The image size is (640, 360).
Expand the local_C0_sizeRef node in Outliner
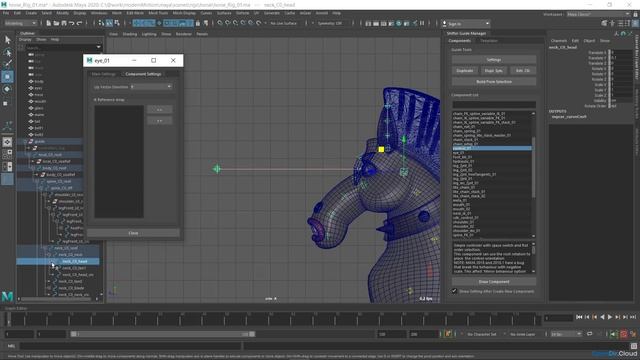[33, 161]
